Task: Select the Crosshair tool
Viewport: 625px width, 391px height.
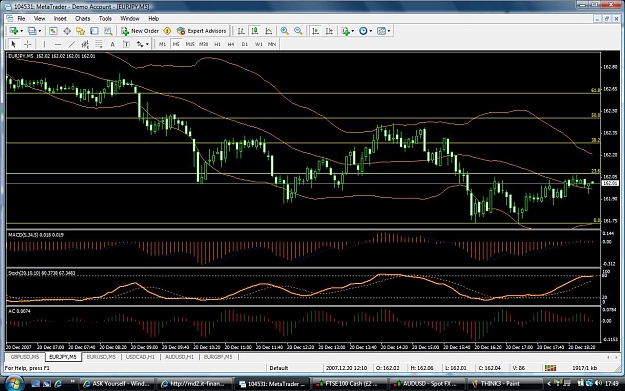Action: point(28,44)
